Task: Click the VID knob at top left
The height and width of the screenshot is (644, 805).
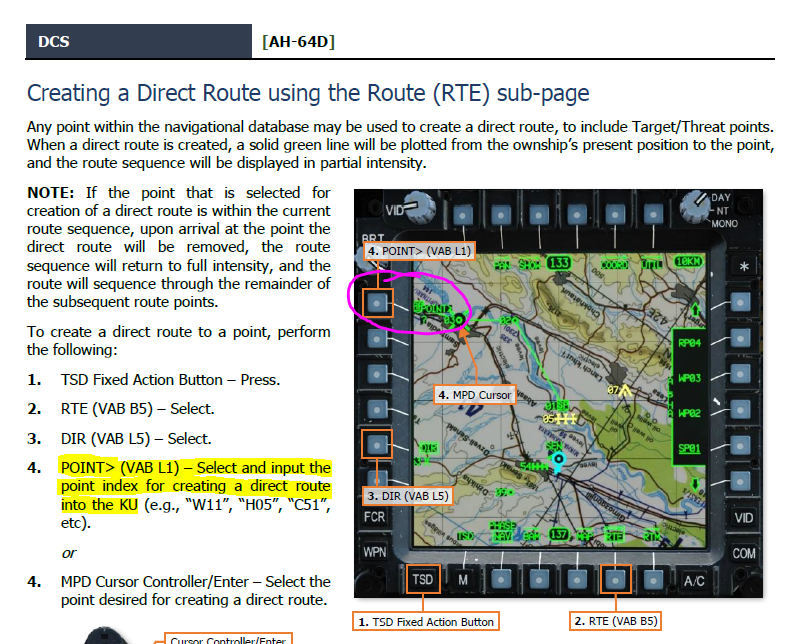Action: 418,207
